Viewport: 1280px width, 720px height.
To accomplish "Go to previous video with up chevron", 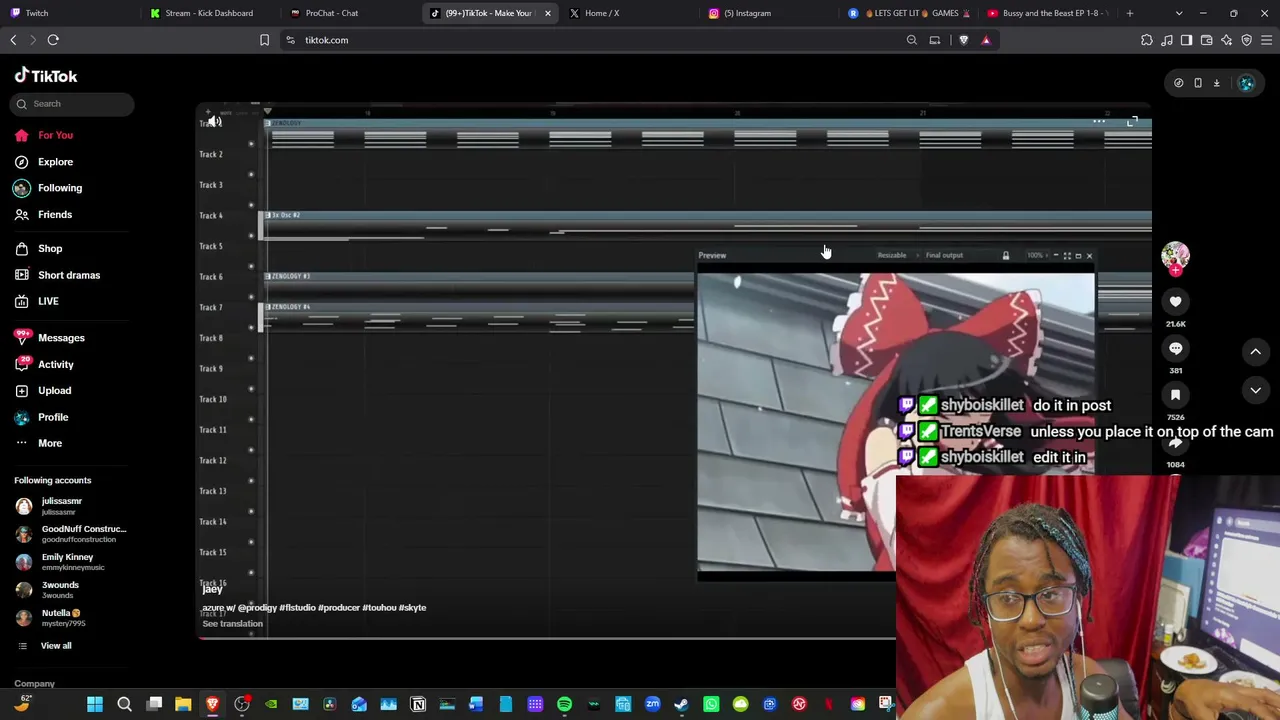I will point(1255,352).
